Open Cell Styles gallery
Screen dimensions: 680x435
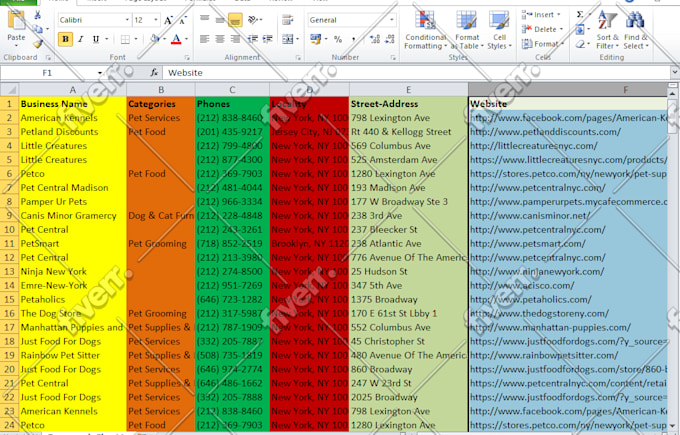click(499, 29)
